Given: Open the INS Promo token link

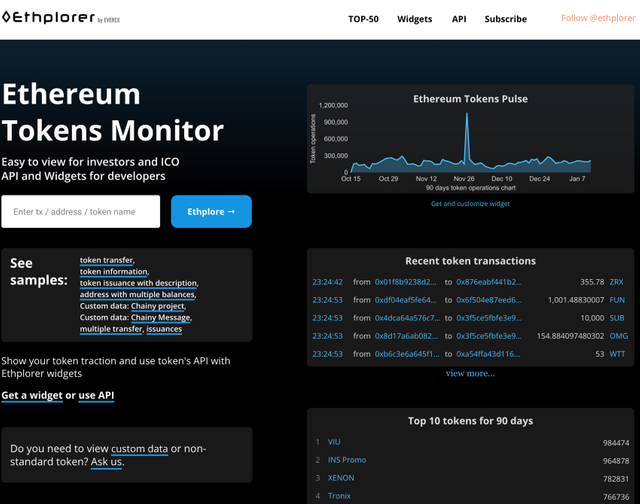Looking at the screenshot, I should click(x=347, y=460).
